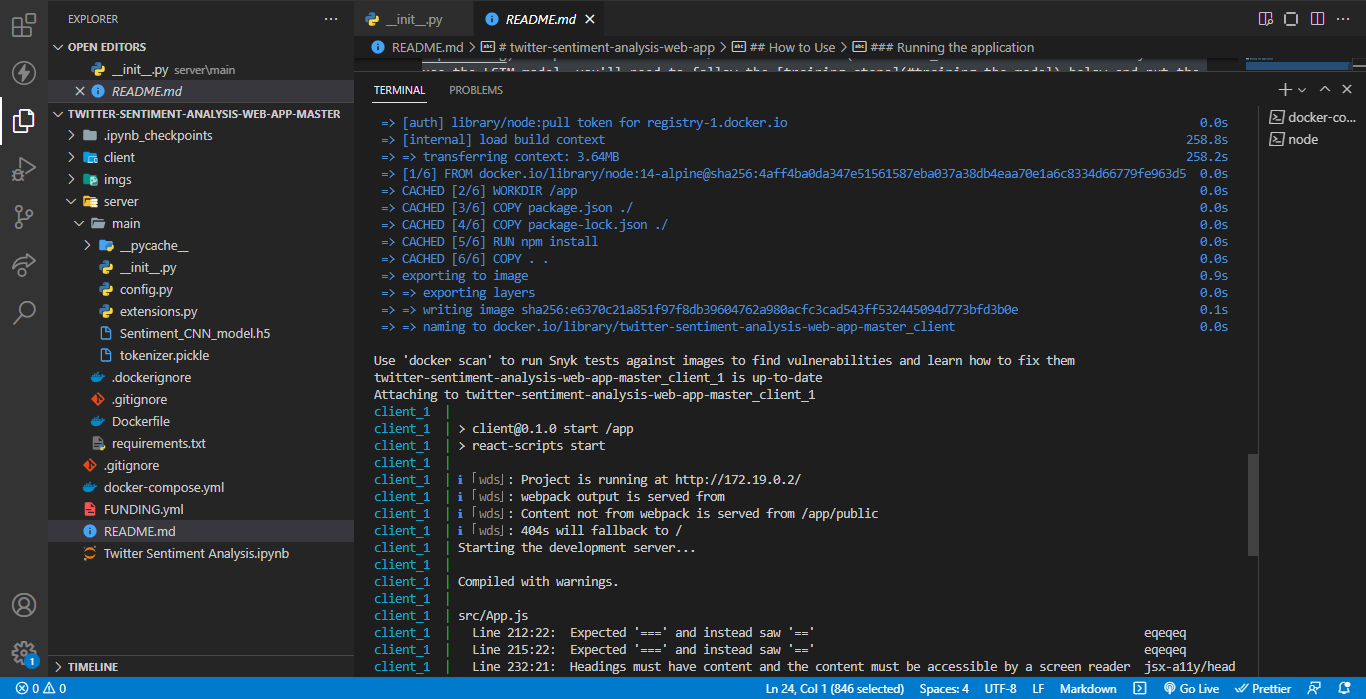The height and width of the screenshot is (699, 1366).
Task: Close the terminal panel
Action: coord(1346,90)
